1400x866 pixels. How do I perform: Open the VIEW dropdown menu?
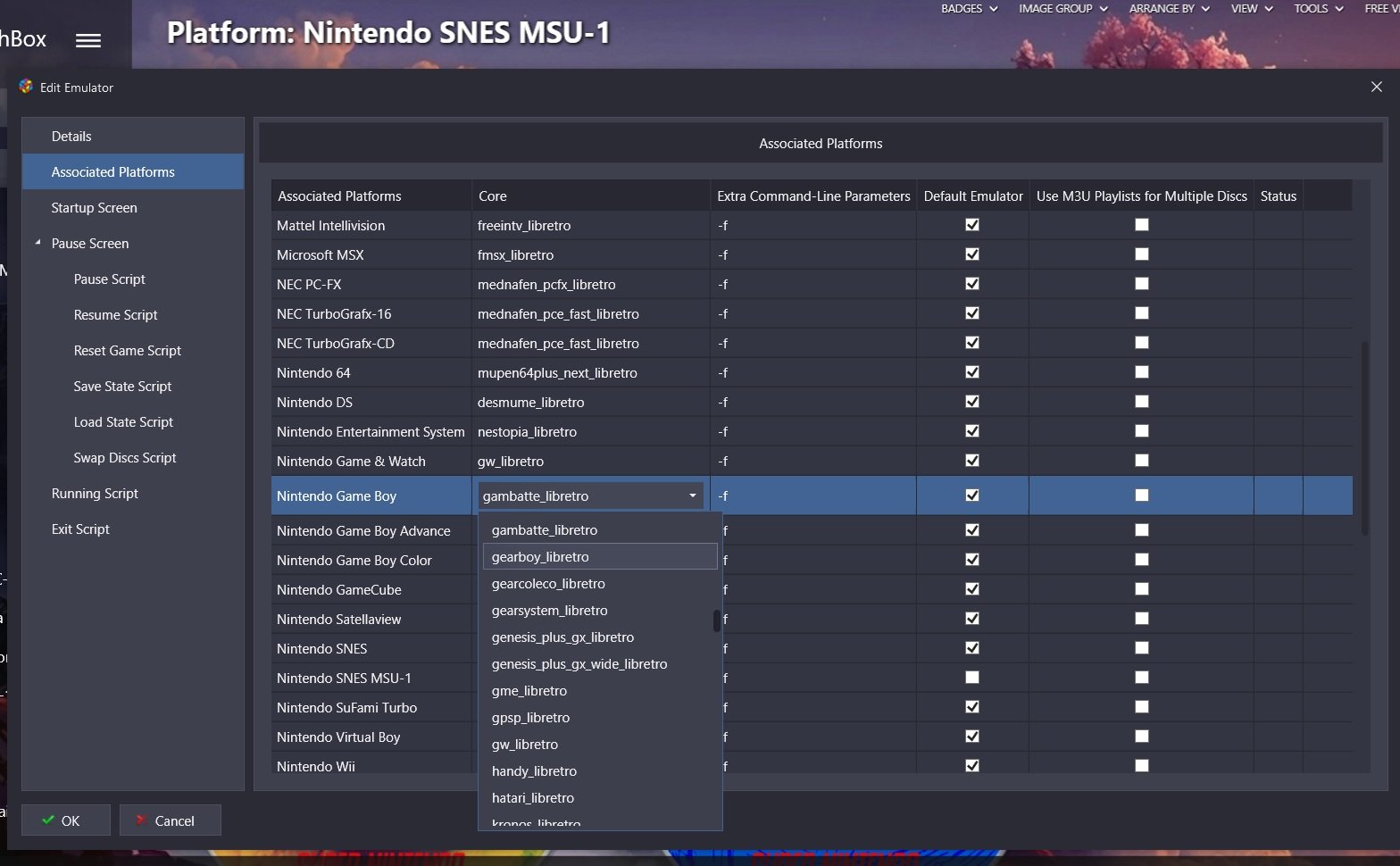pyautogui.click(x=1252, y=8)
